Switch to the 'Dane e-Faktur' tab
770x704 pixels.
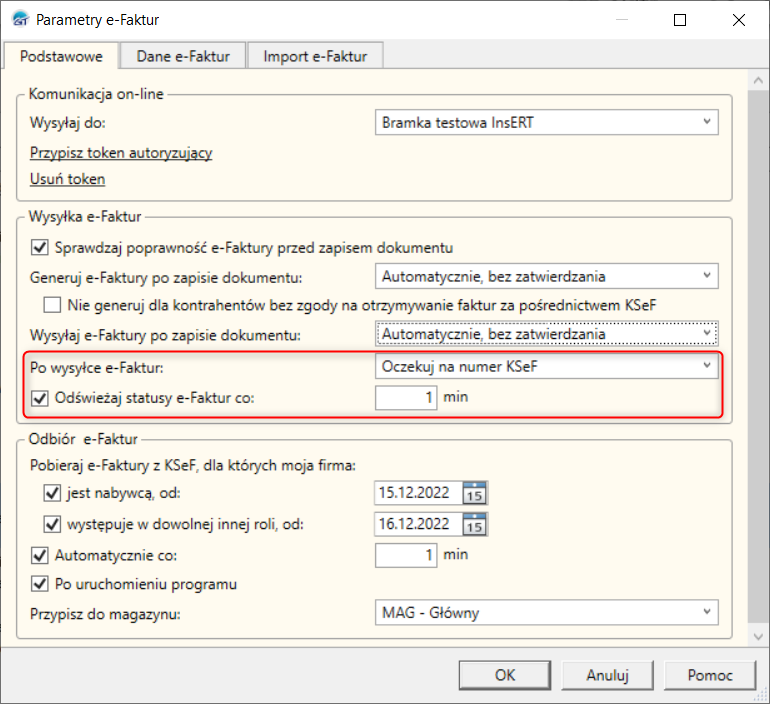[183, 56]
